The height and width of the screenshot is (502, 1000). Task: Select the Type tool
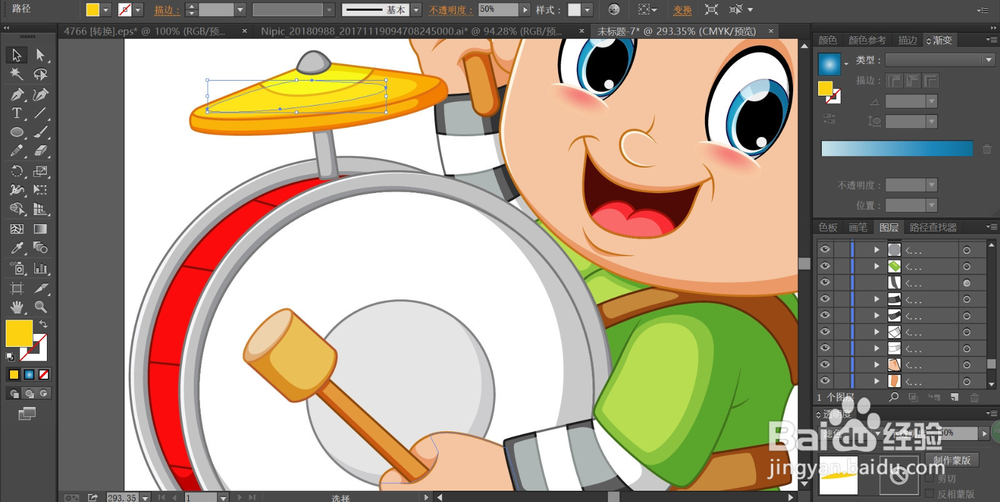pyautogui.click(x=17, y=114)
